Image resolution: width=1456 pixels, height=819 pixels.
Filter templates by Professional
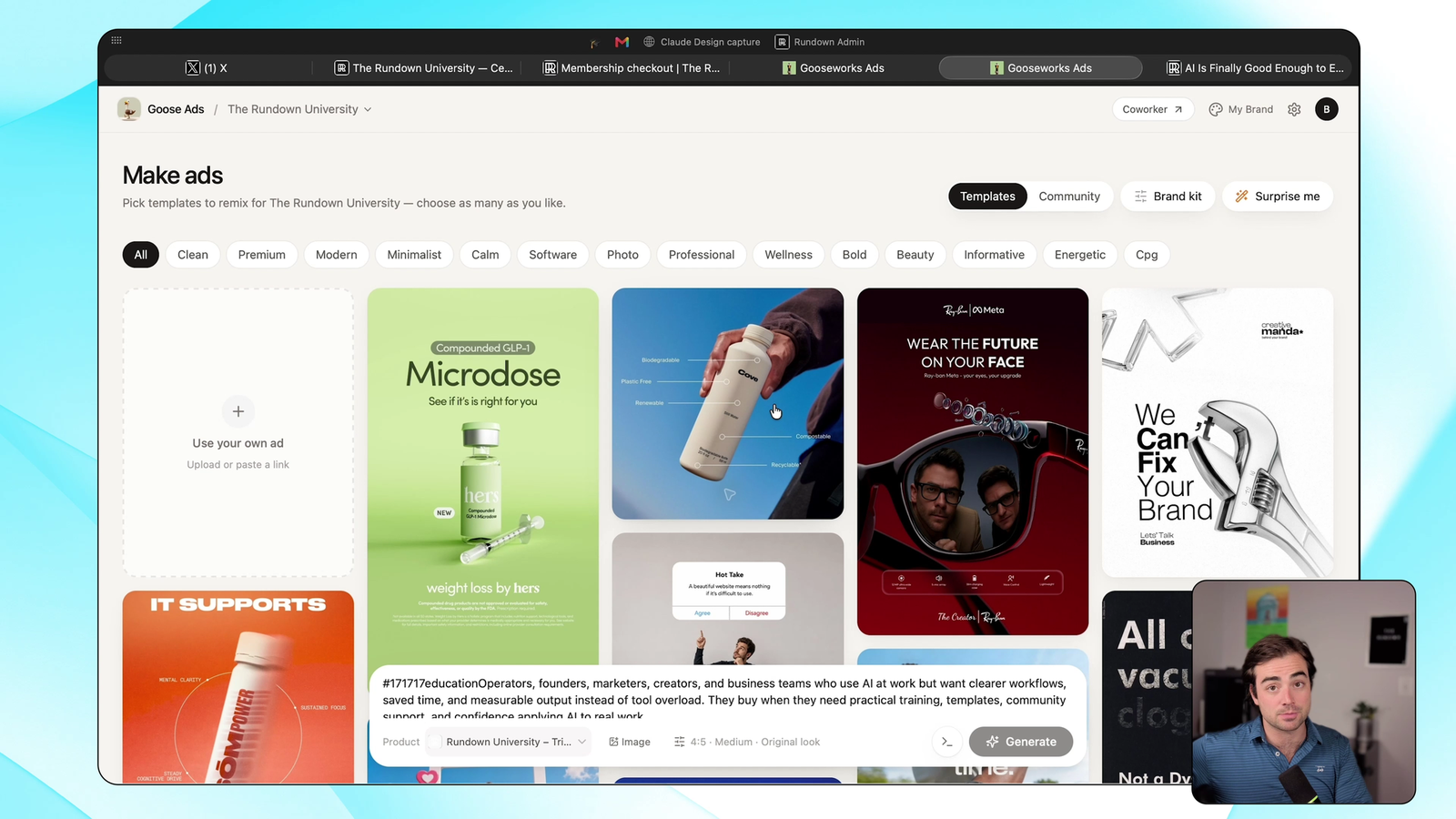click(702, 255)
